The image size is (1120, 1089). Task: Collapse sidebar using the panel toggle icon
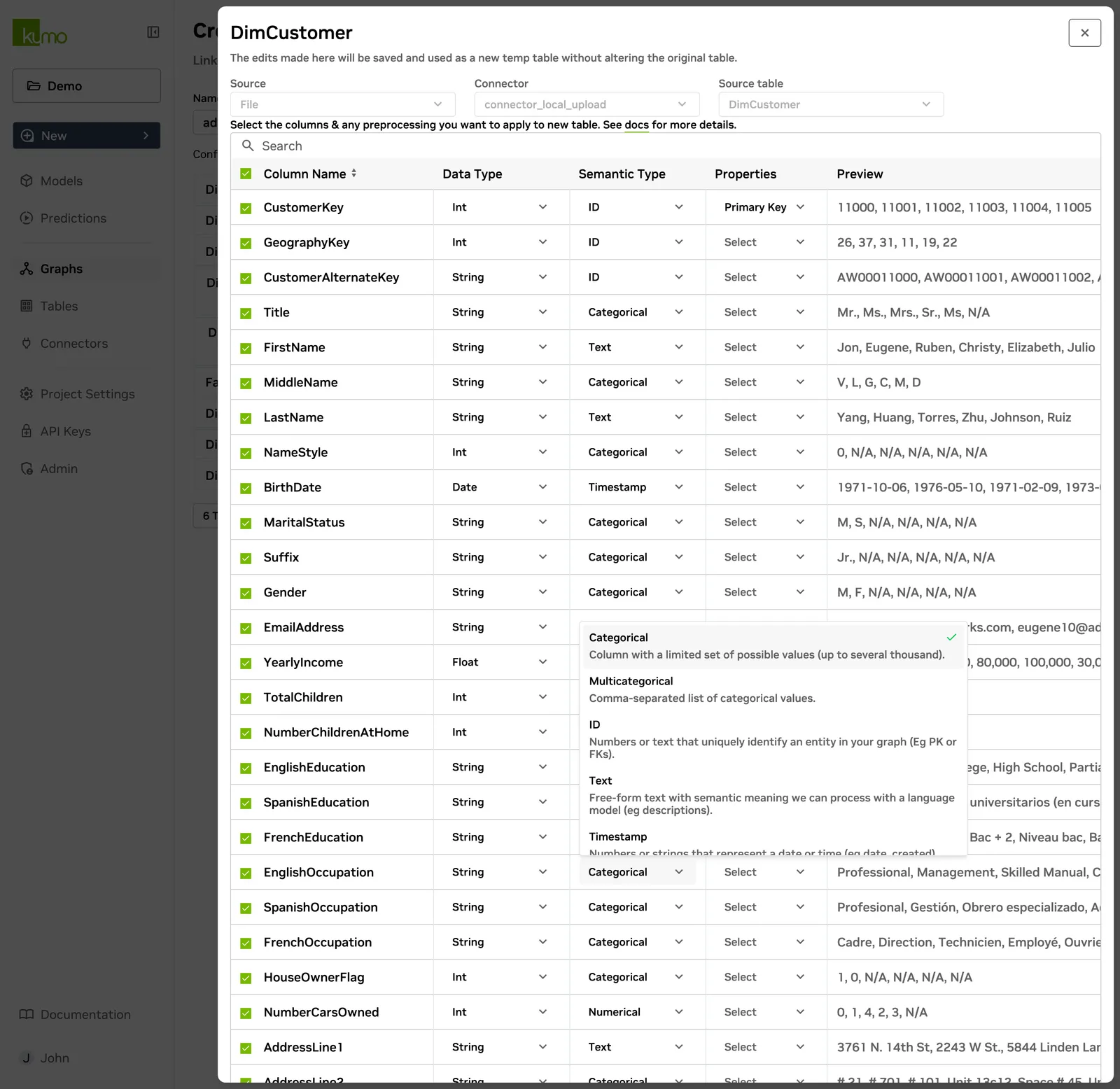coord(153,32)
